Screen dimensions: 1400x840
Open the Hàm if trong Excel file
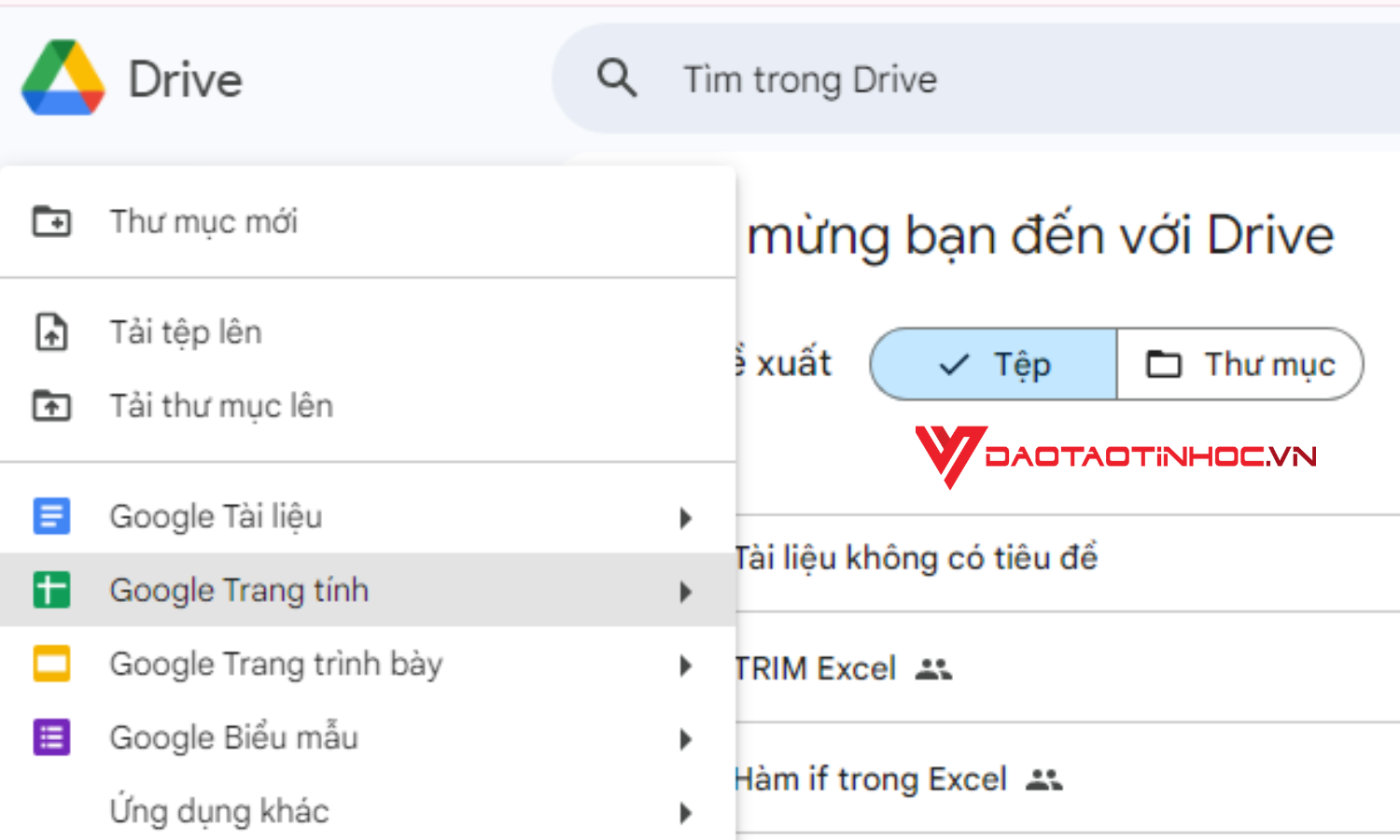point(871,778)
